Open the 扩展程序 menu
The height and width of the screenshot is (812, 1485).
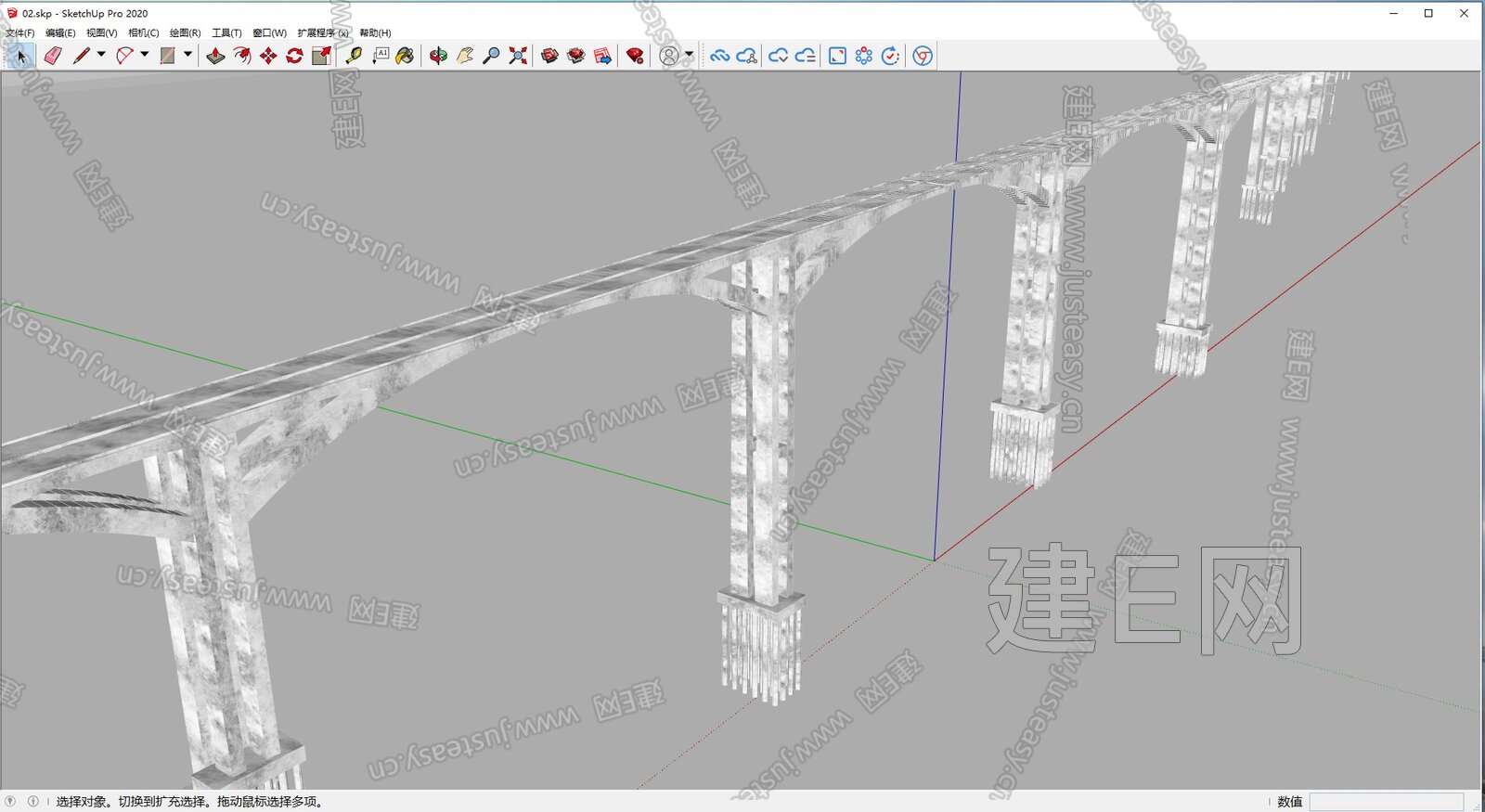(x=322, y=32)
